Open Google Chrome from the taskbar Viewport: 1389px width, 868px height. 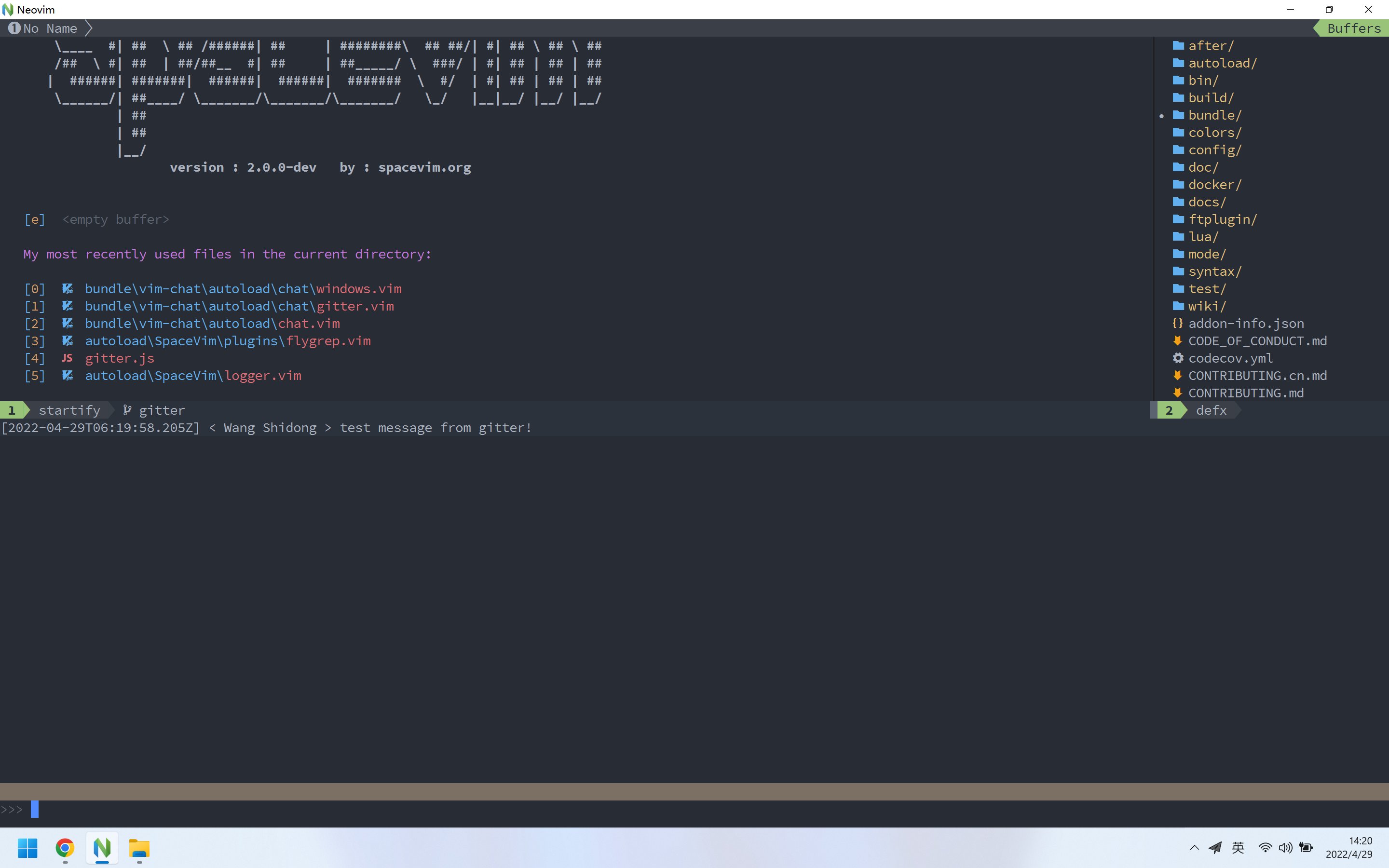pyautogui.click(x=65, y=848)
